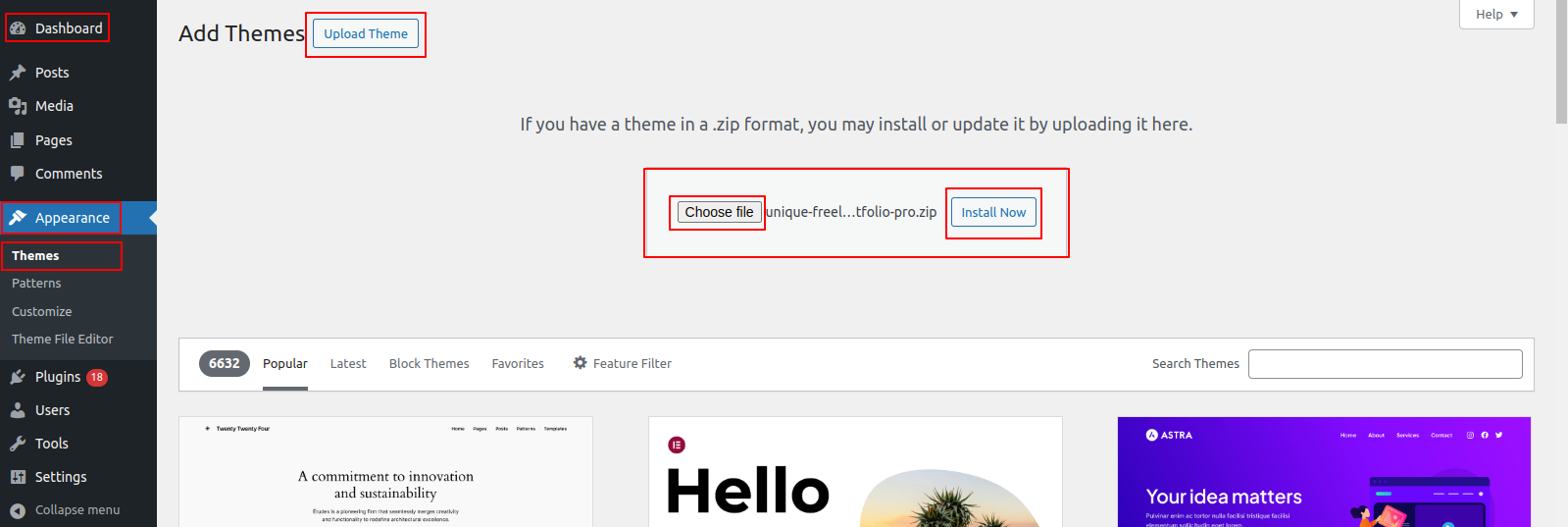Click the Posts pushpin icon

[18, 73]
